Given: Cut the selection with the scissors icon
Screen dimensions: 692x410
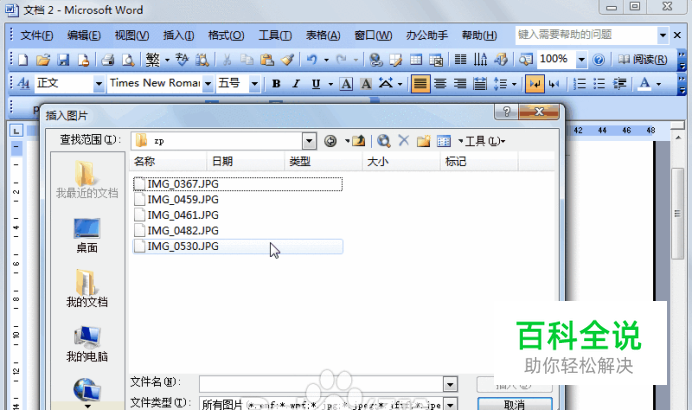Looking at the screenshot, I should (x=227, y=60).
